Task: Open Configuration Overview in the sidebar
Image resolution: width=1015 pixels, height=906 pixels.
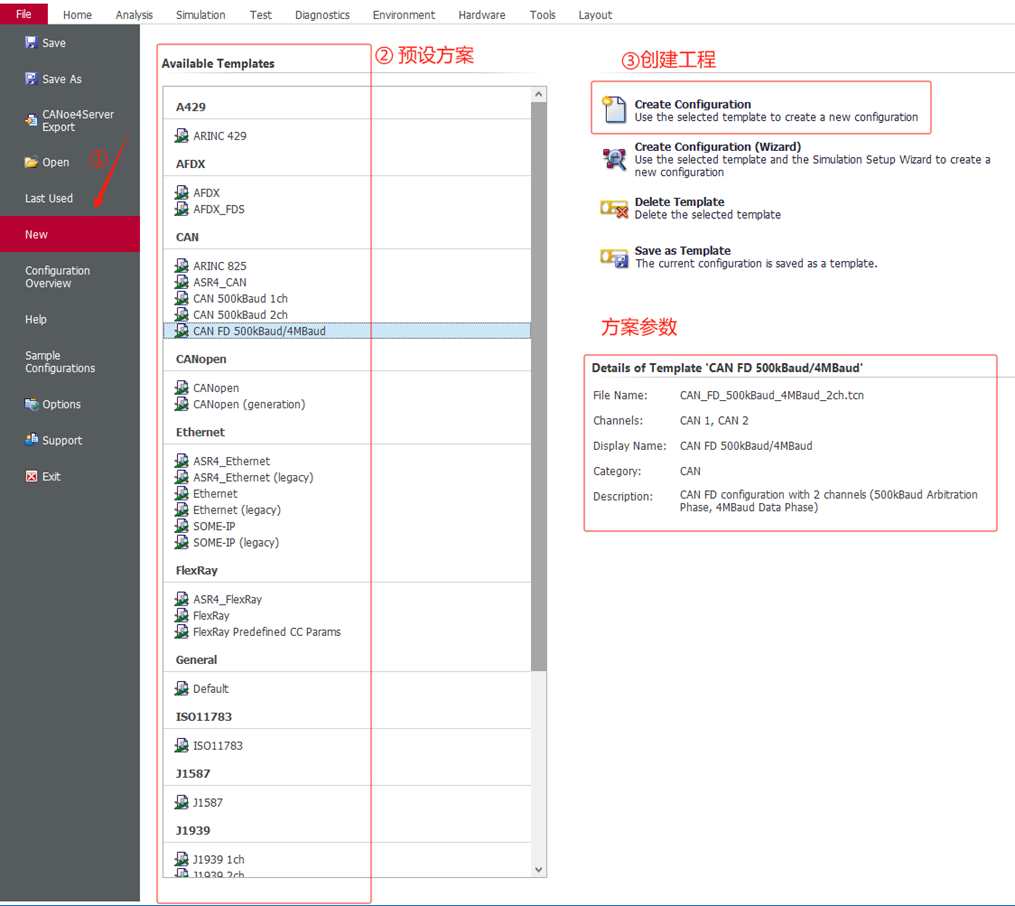Action: click(x=70, y=277)
